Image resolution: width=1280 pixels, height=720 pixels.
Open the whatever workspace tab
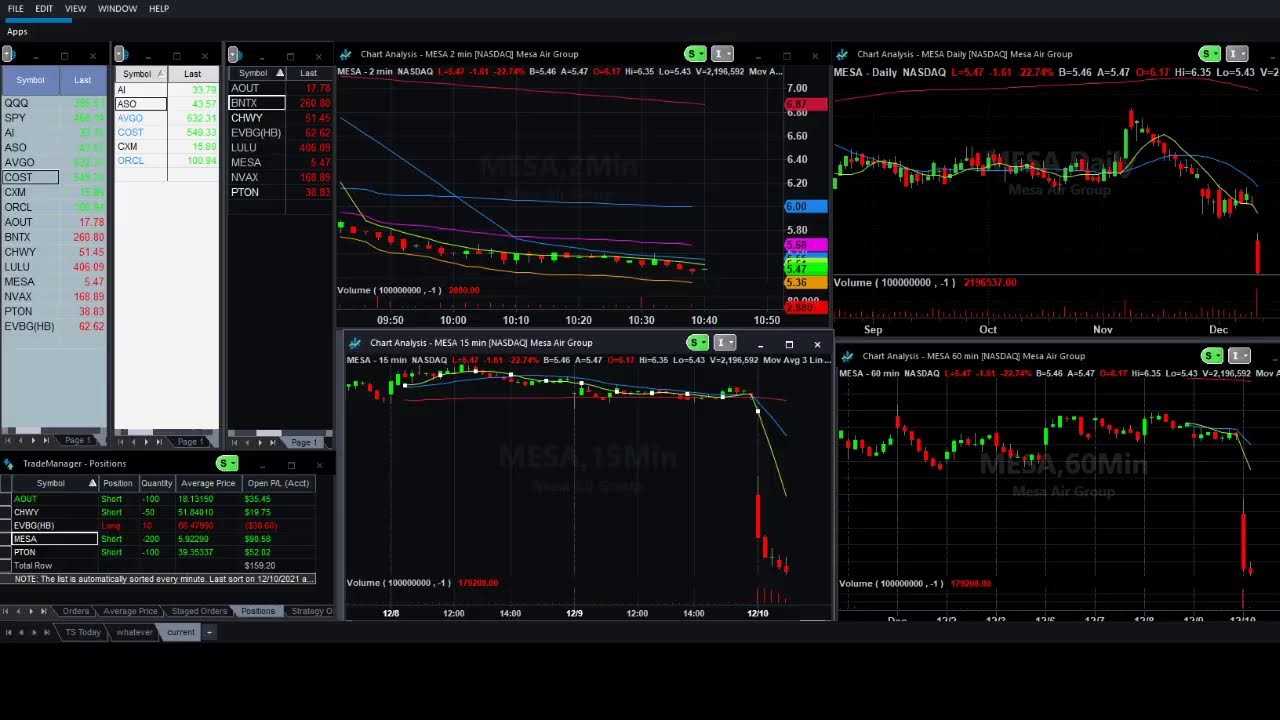coord(134,632)
